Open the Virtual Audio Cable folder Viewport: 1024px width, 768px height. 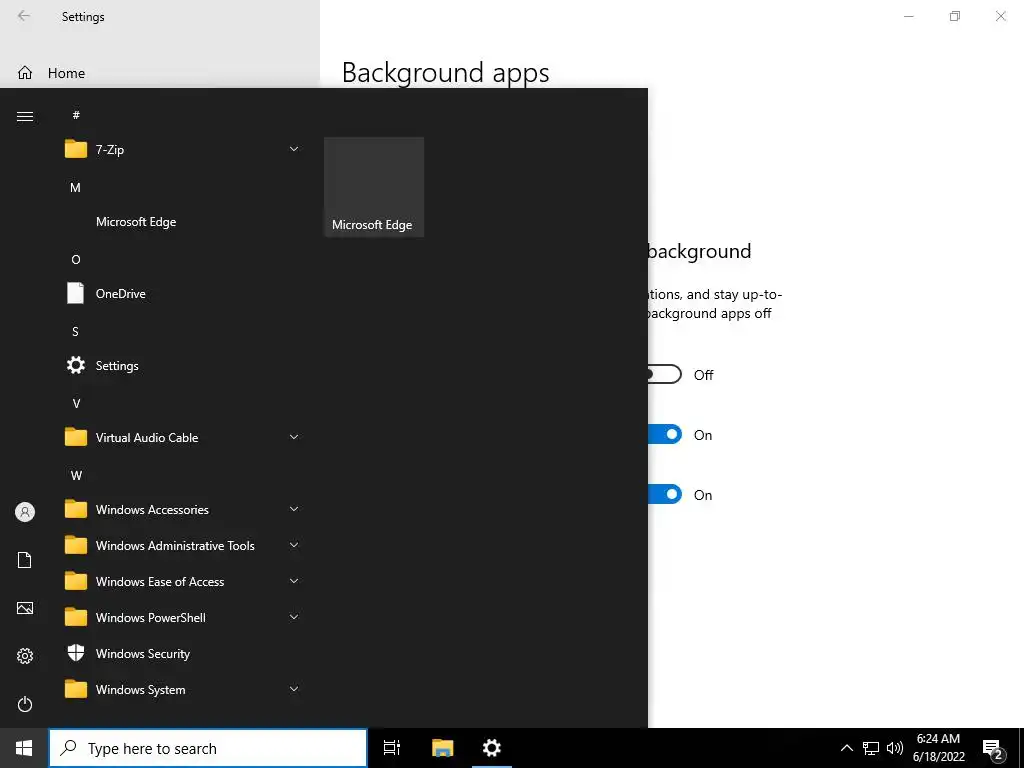tap(183, 438)
